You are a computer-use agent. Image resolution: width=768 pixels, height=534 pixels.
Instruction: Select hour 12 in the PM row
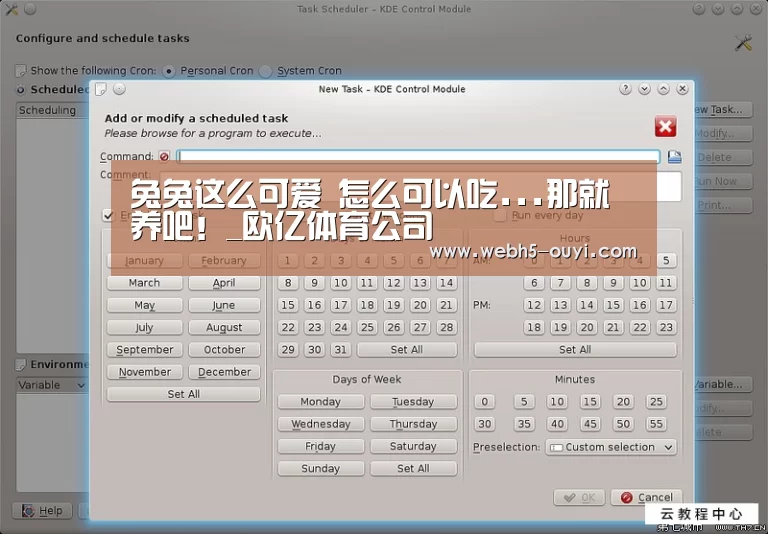tap(534, 305)
